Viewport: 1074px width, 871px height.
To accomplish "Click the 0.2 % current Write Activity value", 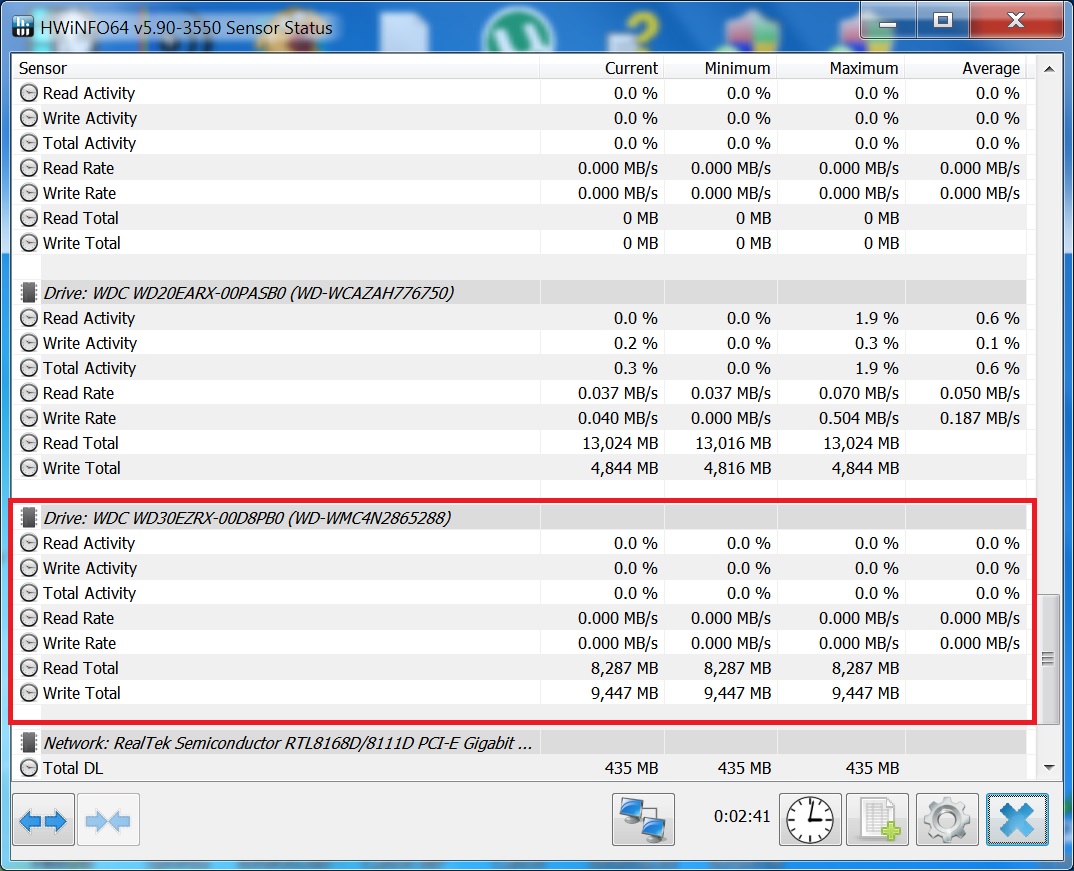I will point(636,343).
